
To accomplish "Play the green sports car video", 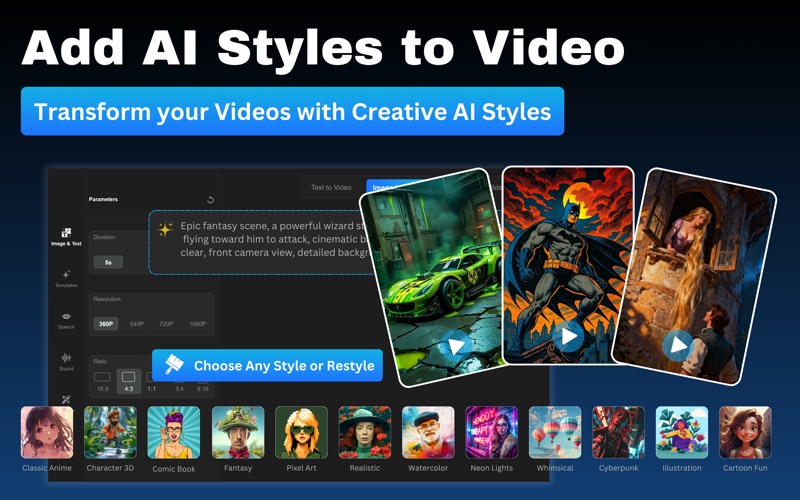I will tap(454, 346).
